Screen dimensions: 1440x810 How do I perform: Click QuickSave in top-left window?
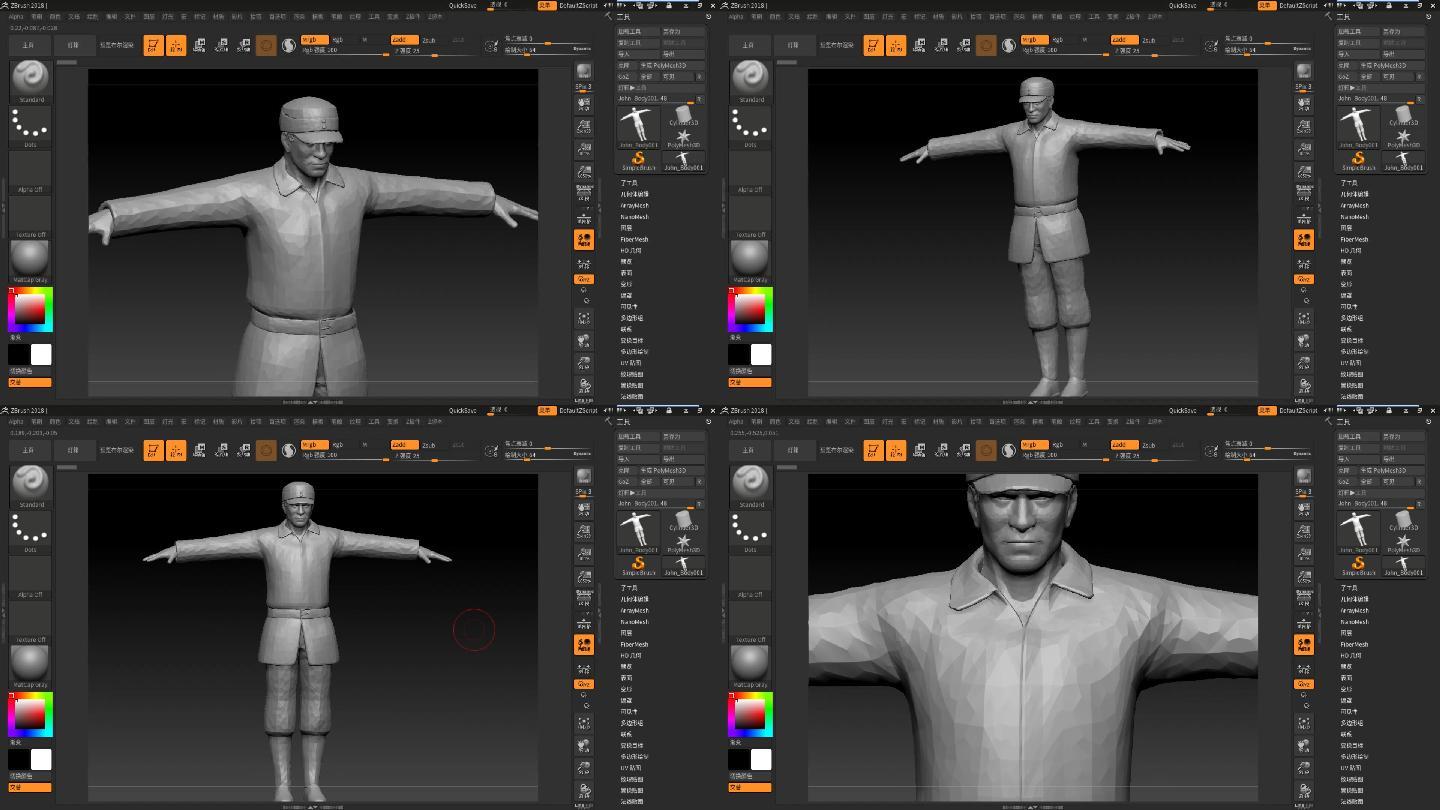tap(463, 5)
